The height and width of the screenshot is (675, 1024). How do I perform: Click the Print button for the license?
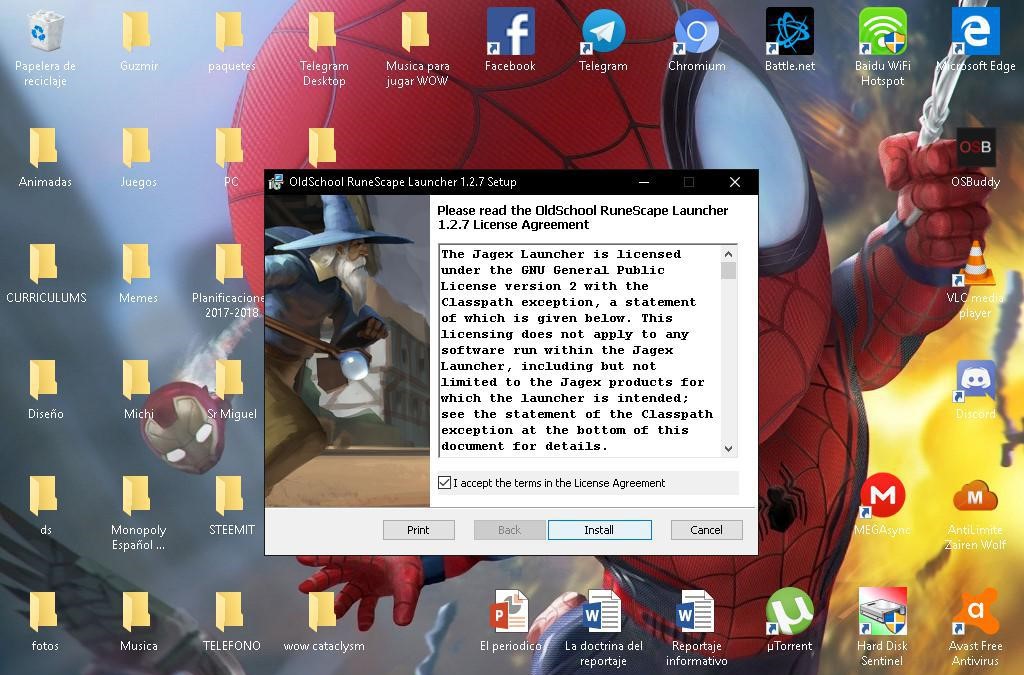point(418,530)
